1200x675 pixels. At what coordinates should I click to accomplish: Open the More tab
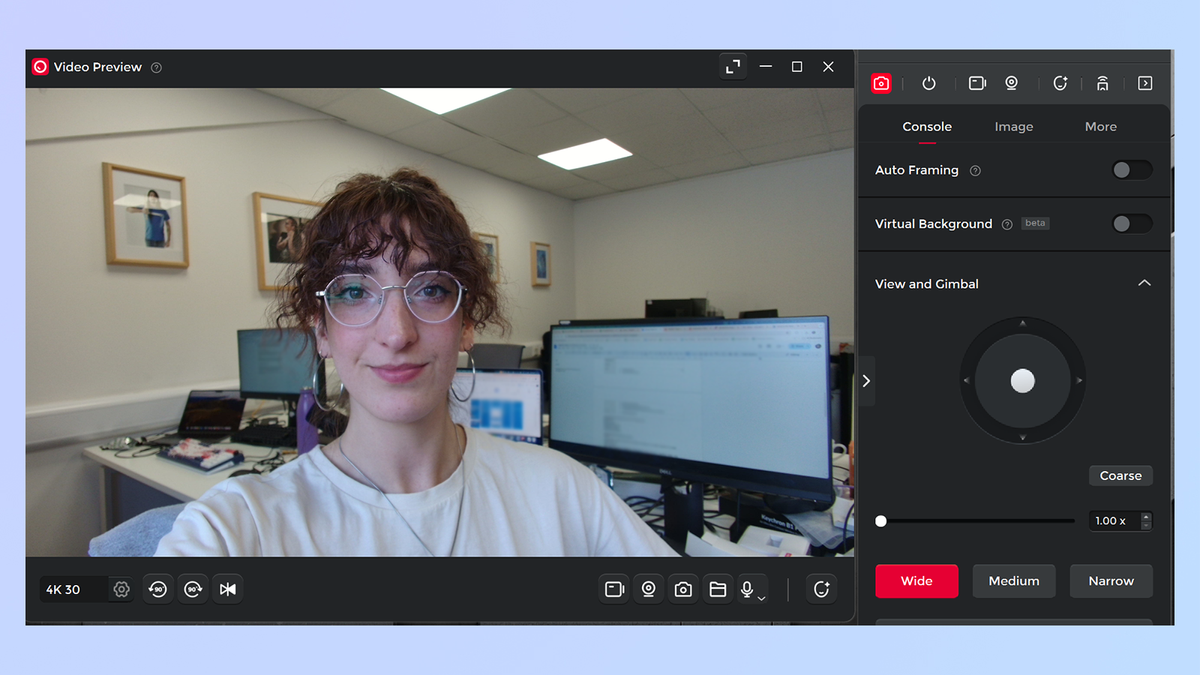click(1100, 126)
